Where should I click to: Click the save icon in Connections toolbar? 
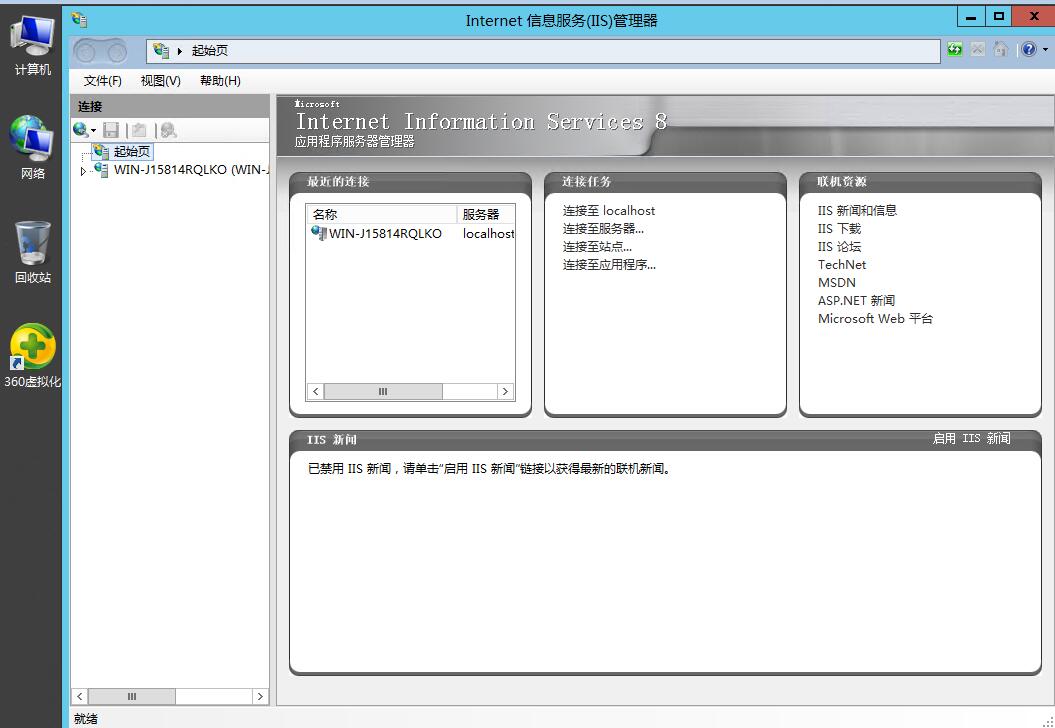111,130
